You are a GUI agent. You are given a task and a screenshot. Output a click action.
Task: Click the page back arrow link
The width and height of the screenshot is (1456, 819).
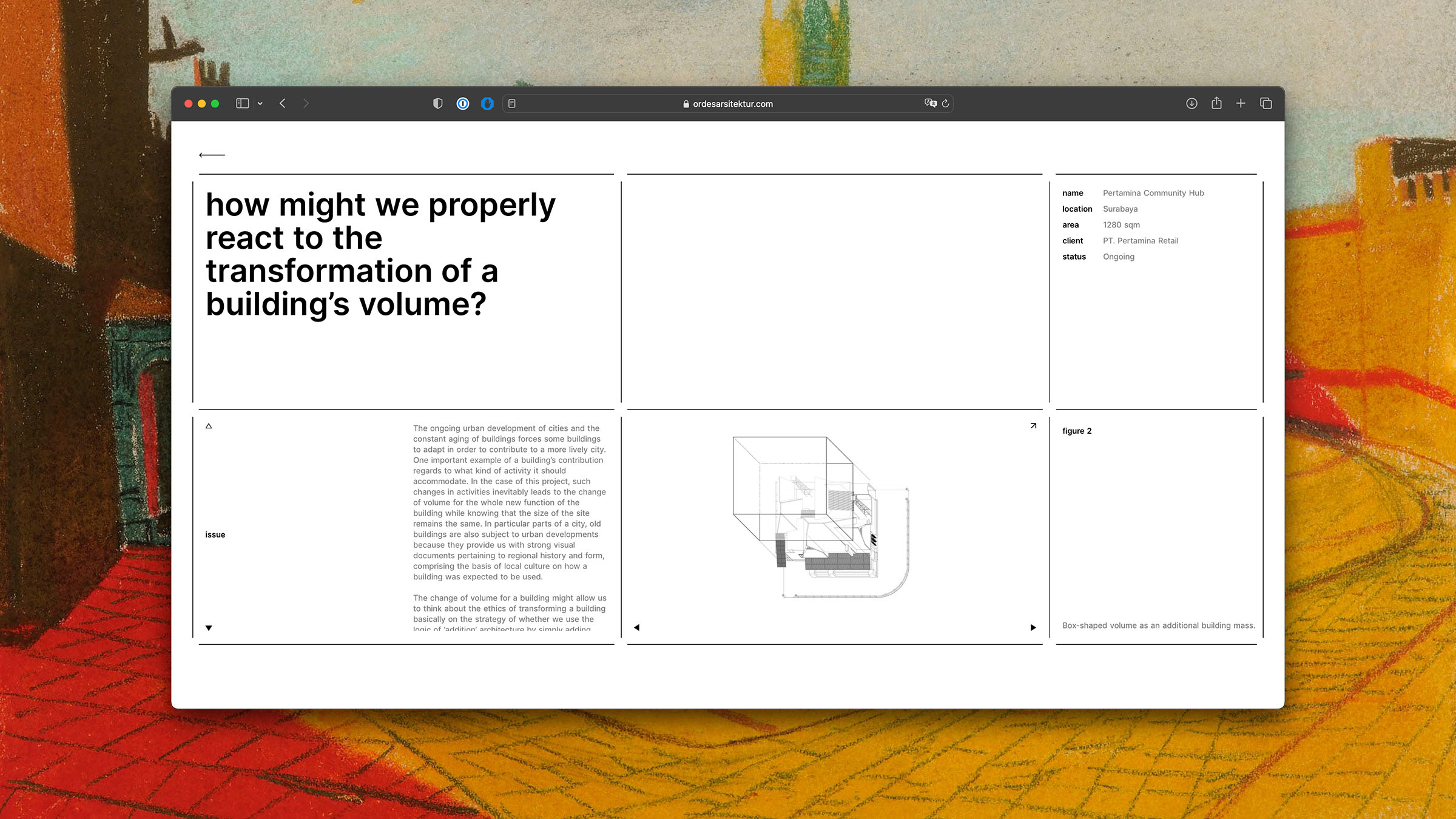[212, 155]
